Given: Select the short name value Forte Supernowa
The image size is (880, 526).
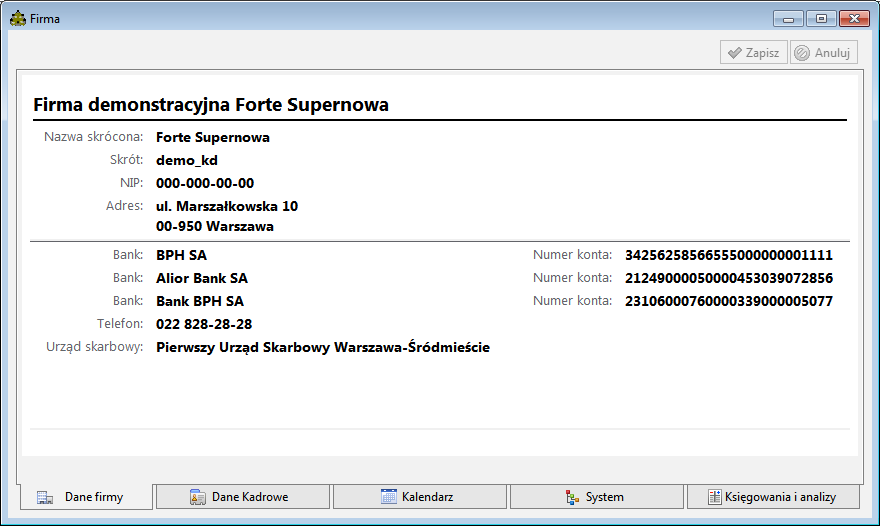Looking at the screenshot, I should (213, 138).
